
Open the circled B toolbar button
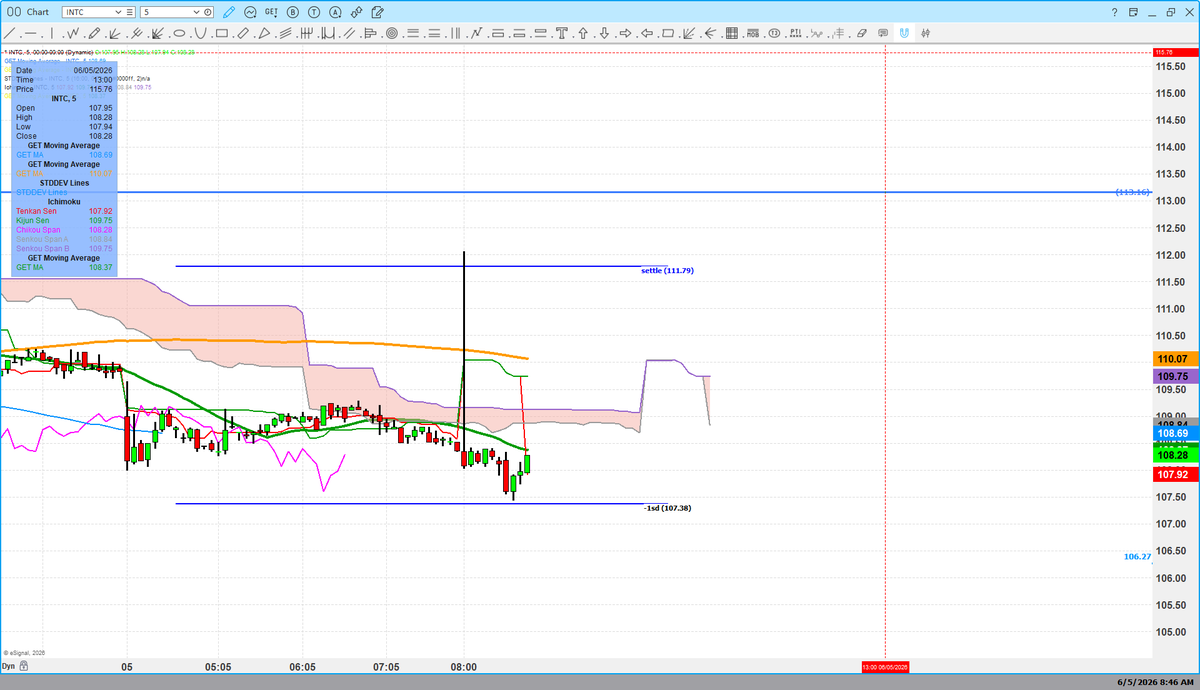tap(293, 12)
